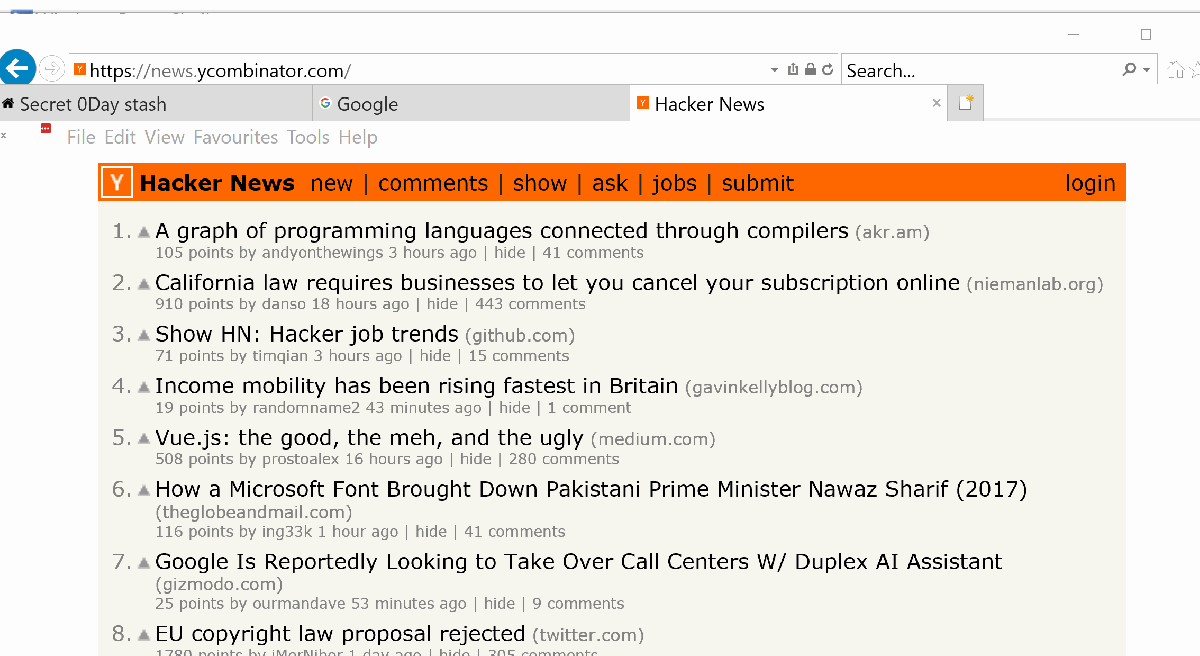Open the Tools menu
This screenshot has width=1200, height=656.
pyautogui.click(x=308, y=138)
